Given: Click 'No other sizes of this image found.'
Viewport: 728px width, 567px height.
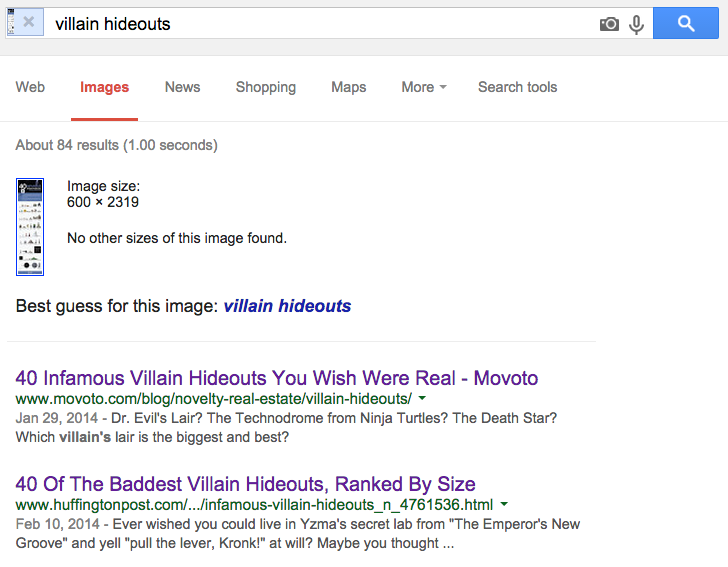Looking at the screenshot, I should point(177,238).
